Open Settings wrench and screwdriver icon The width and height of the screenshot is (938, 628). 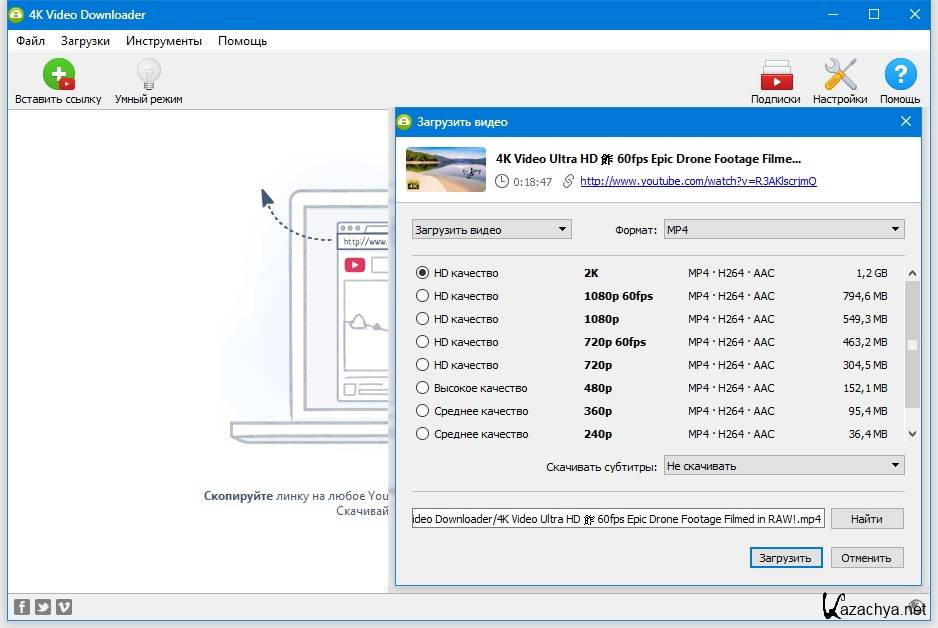pyautogui.click(x=840, y=75)
